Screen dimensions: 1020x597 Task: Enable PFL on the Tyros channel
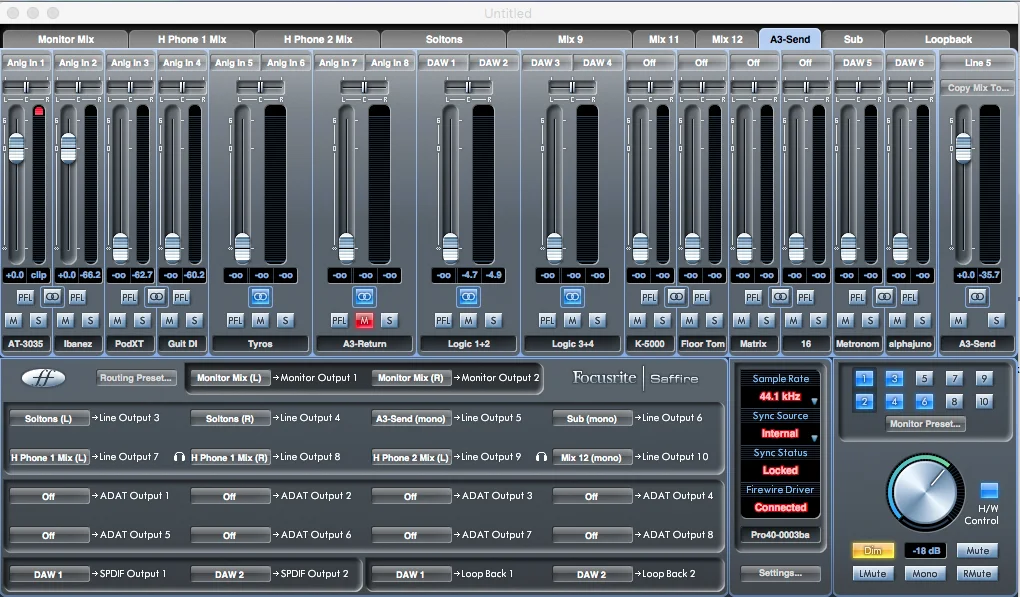(235, 320)
